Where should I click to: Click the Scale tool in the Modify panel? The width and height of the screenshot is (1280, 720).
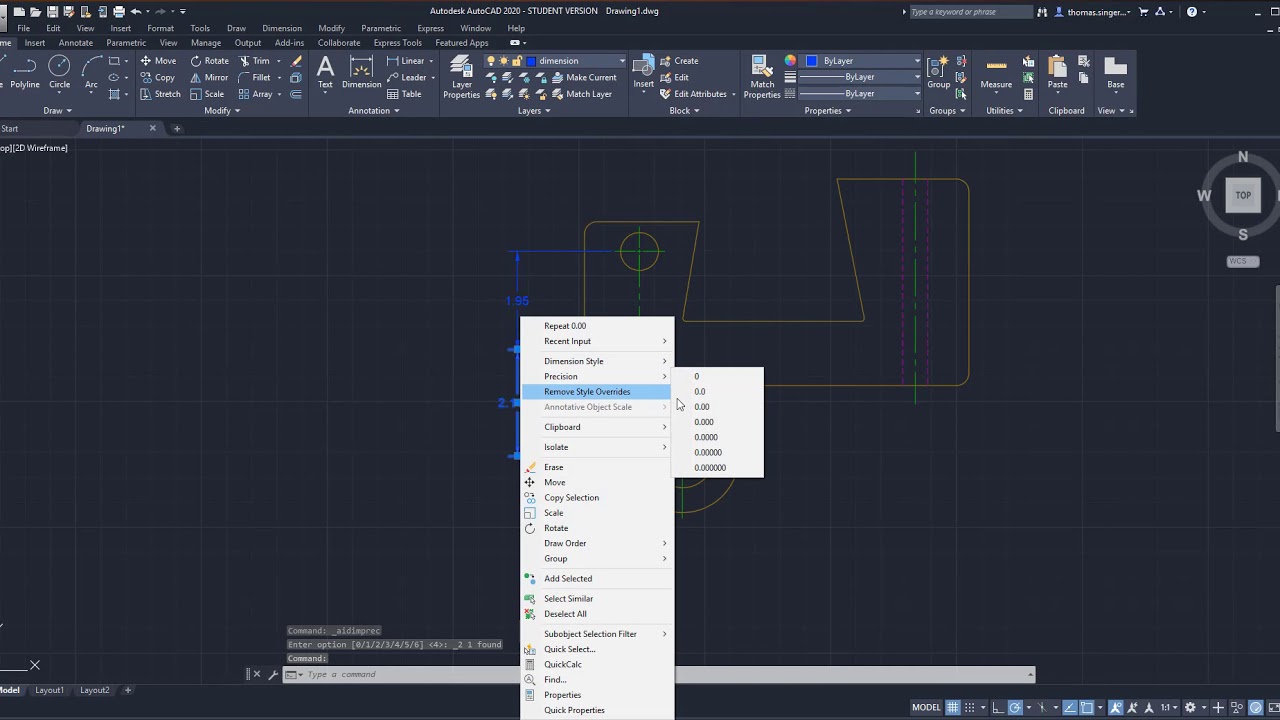(208, 94)
